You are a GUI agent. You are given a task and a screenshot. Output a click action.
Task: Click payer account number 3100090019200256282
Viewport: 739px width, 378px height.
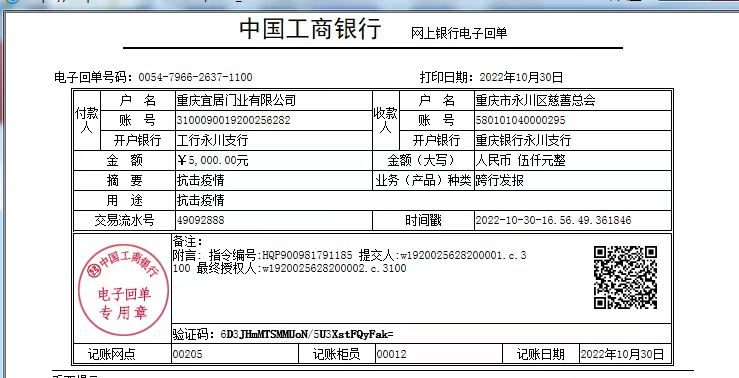pos(233,120)
